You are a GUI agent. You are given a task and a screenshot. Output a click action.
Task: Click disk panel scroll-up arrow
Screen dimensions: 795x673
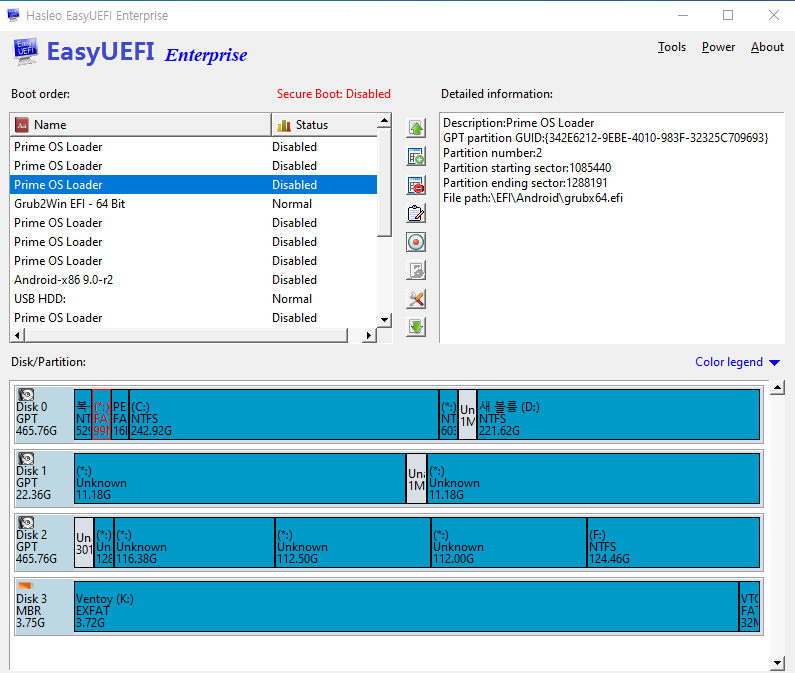click(777, 388)
